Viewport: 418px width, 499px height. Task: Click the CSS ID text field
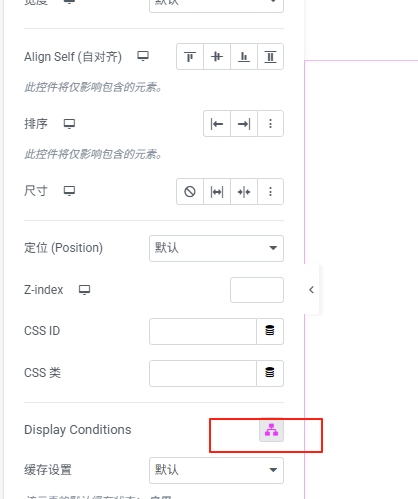pos(203,331)
